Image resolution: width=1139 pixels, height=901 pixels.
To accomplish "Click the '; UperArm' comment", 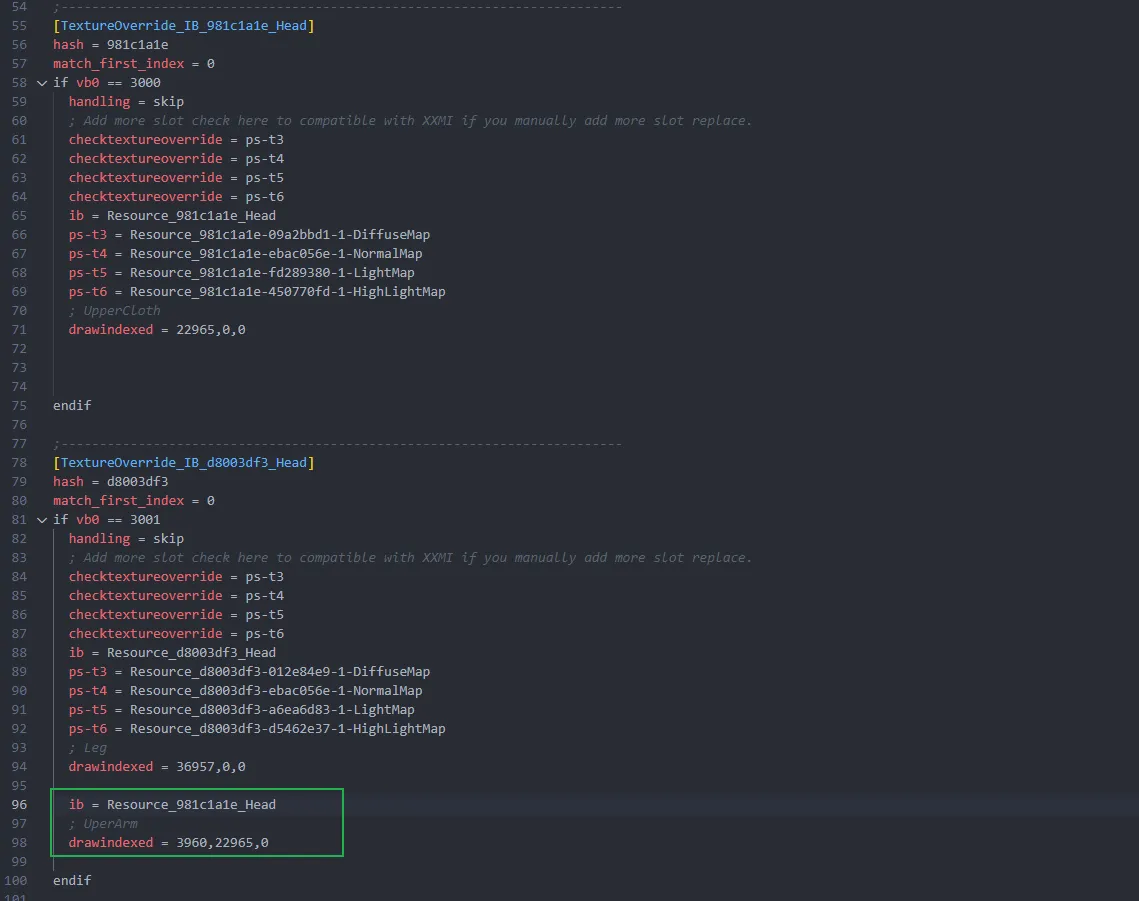I will (x=103, y=823).
